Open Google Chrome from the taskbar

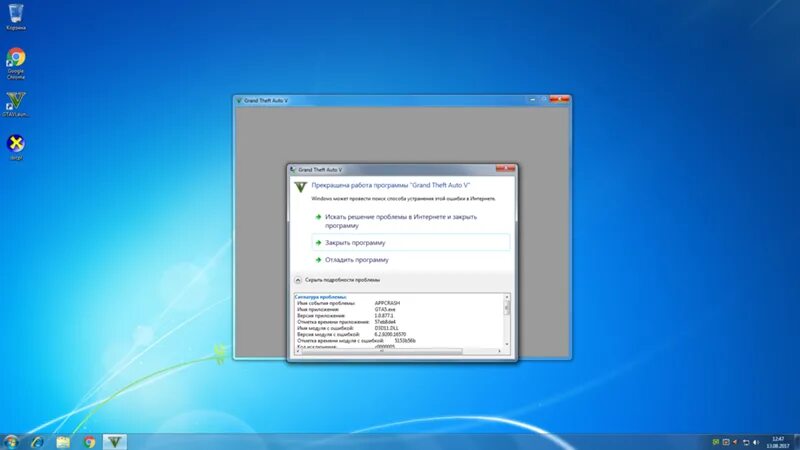(89, 442)
